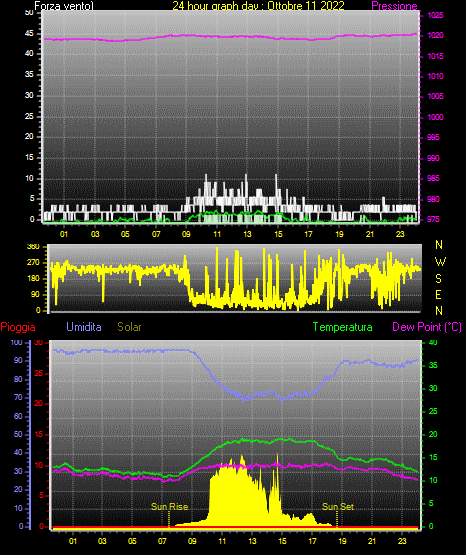This screenshot has height=555, width=466.
Task: Select the 24 hour graph day title
Action: coord(258,6)
